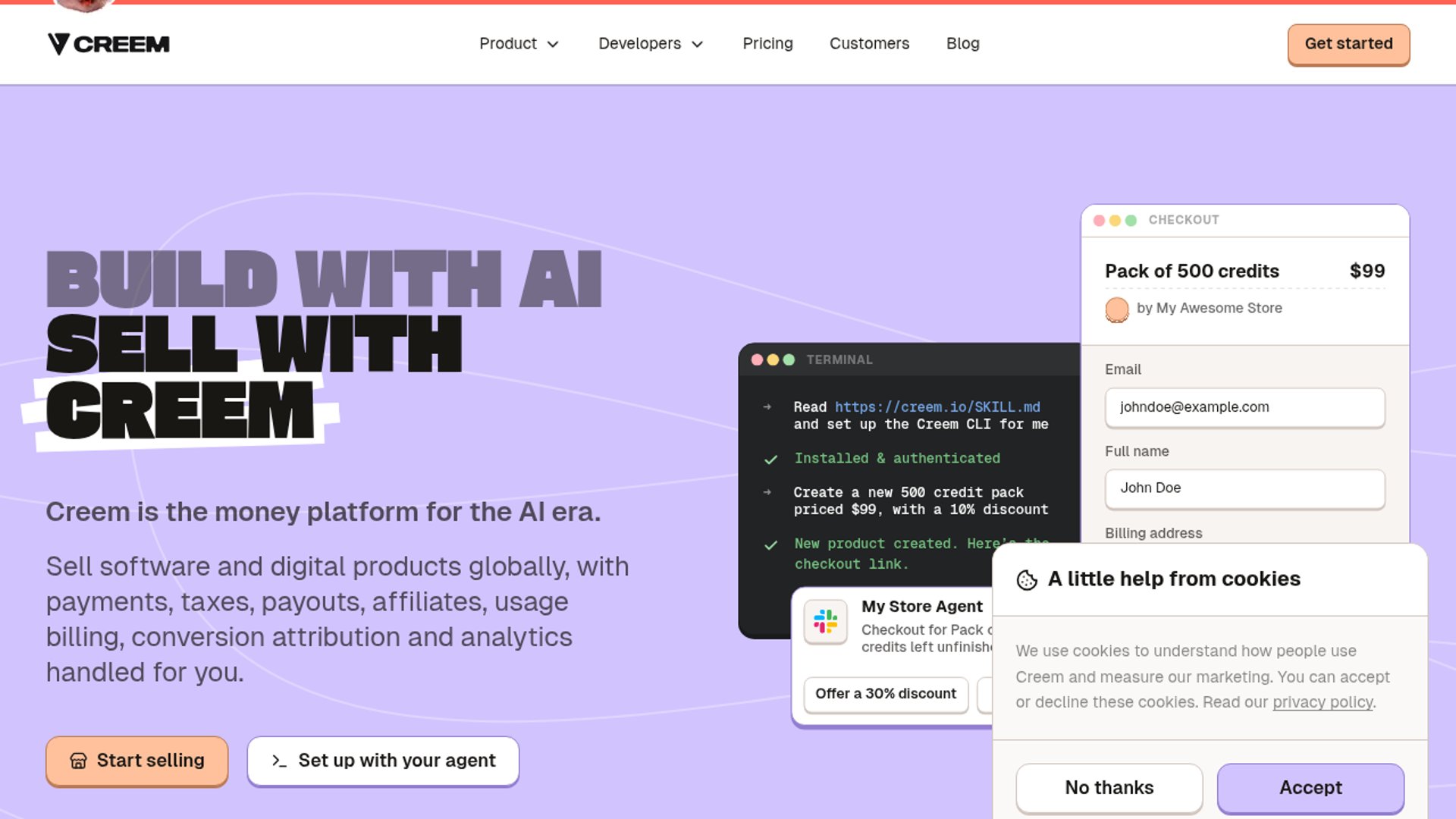This screenshot has height=819, width=1456.
Task: Click the Slack icon in My Store Agent card
Action: pyautogui.click(x=826, y=622)
